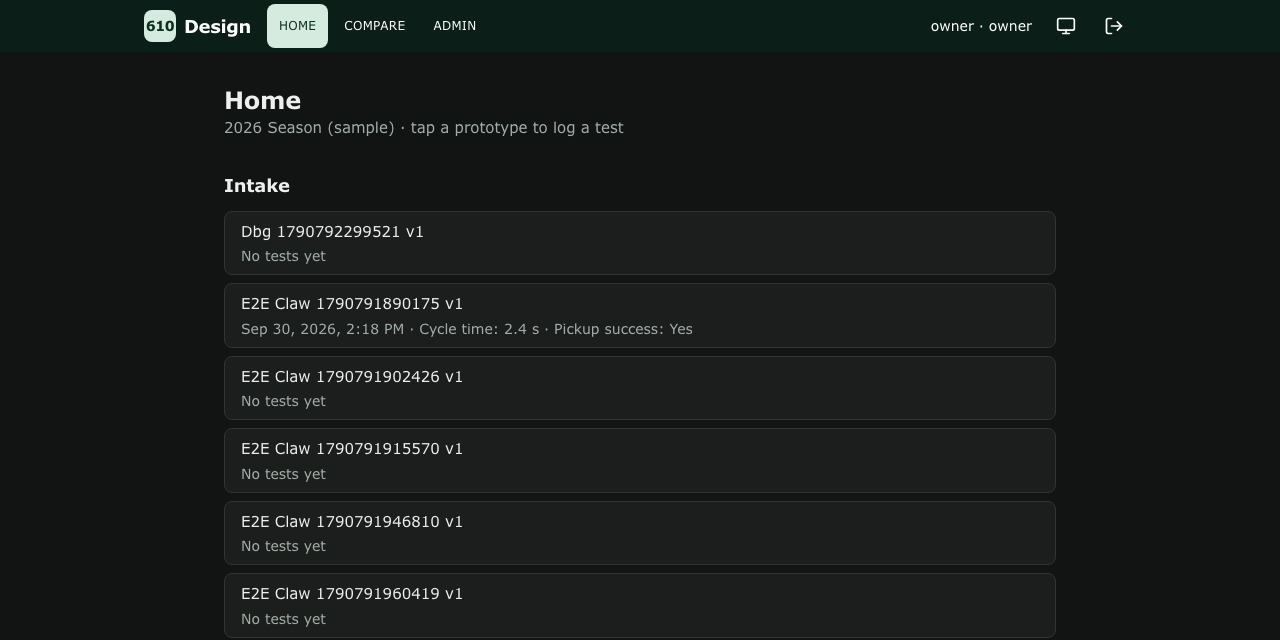Open prototype E2E Claw 1790791890175 v1
Screen dimensions: 1280x640
640,316
